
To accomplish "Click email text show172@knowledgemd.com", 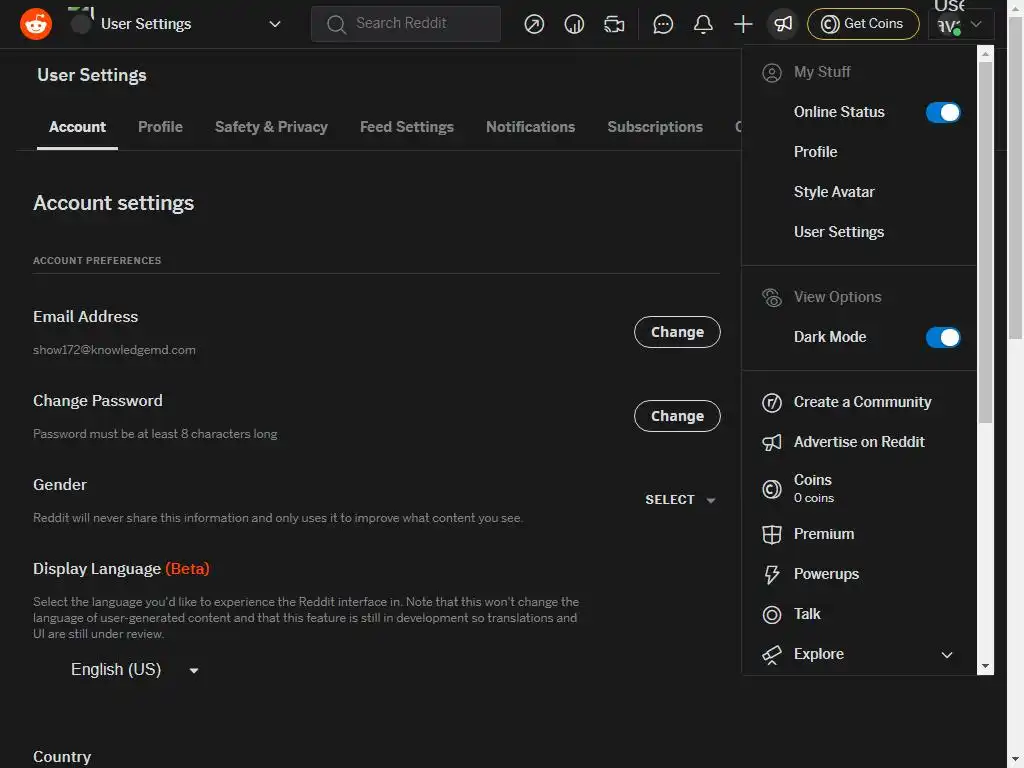I will pyautogui.click(x=114, y=350).
